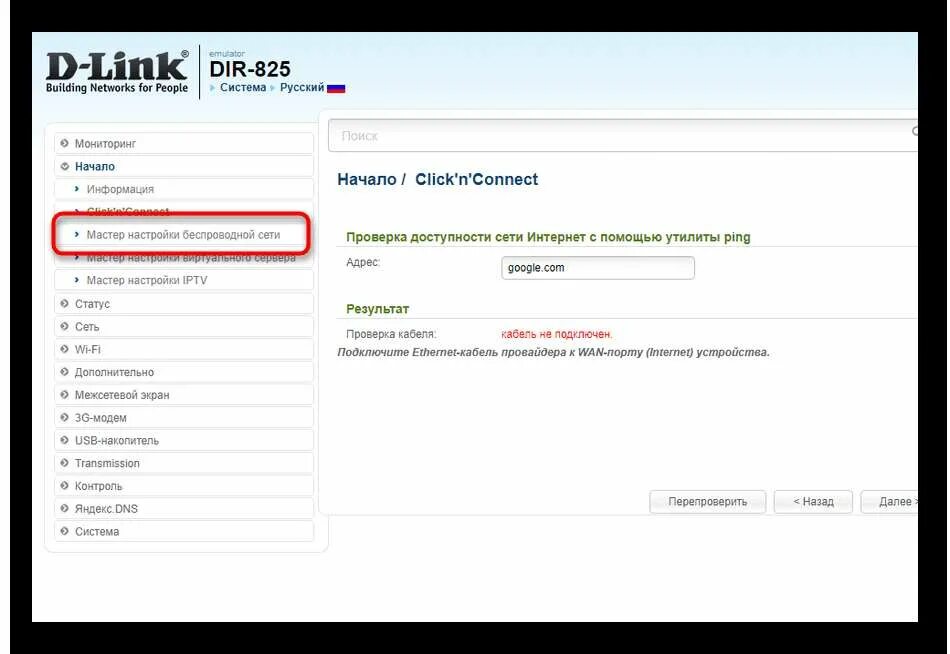Image resolution: width=950 pixels, height=654 pixels.
Task: Click the arrow icon beside Яндекс.DNS
Action: (64, 509)
